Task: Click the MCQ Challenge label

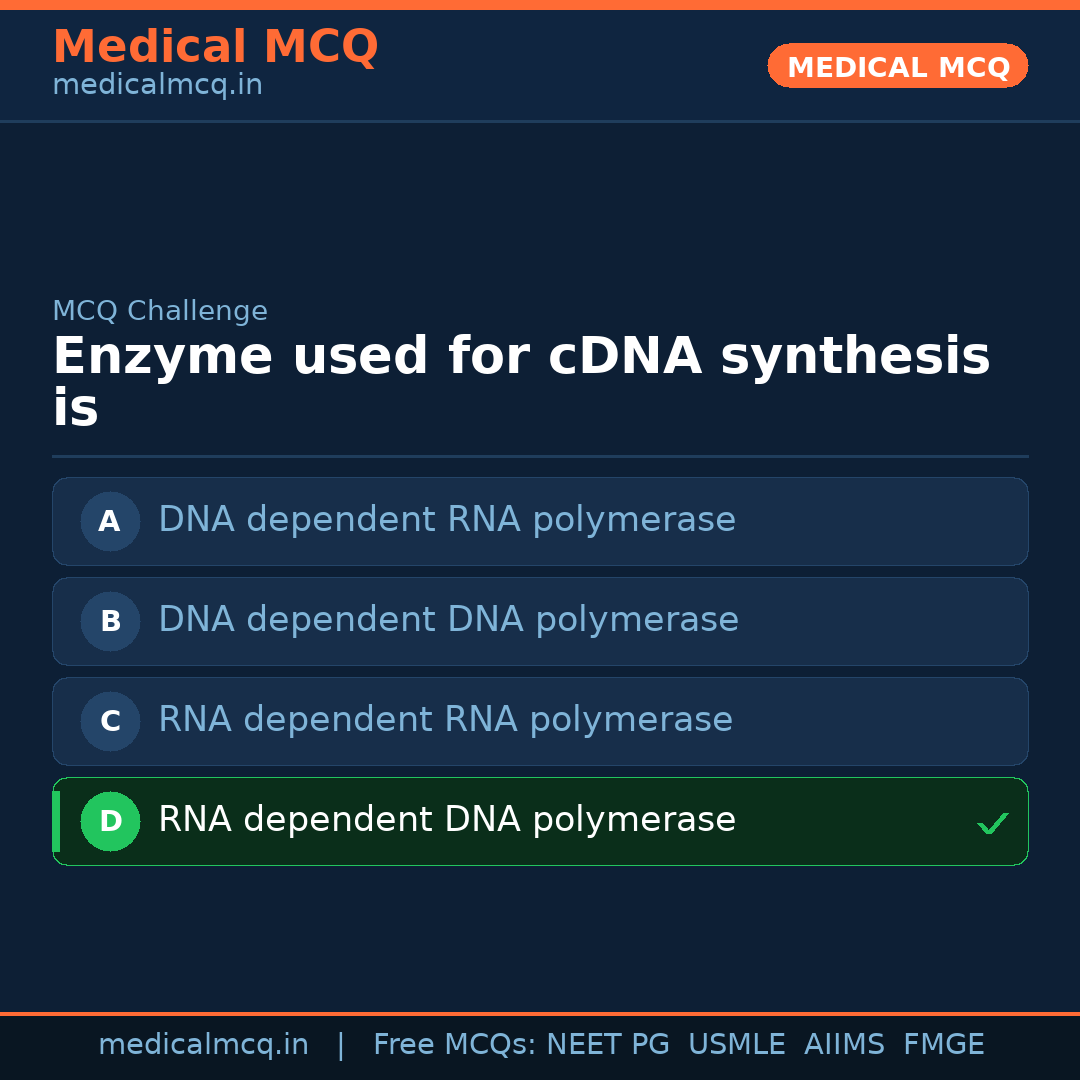Action: click(160, 311)
